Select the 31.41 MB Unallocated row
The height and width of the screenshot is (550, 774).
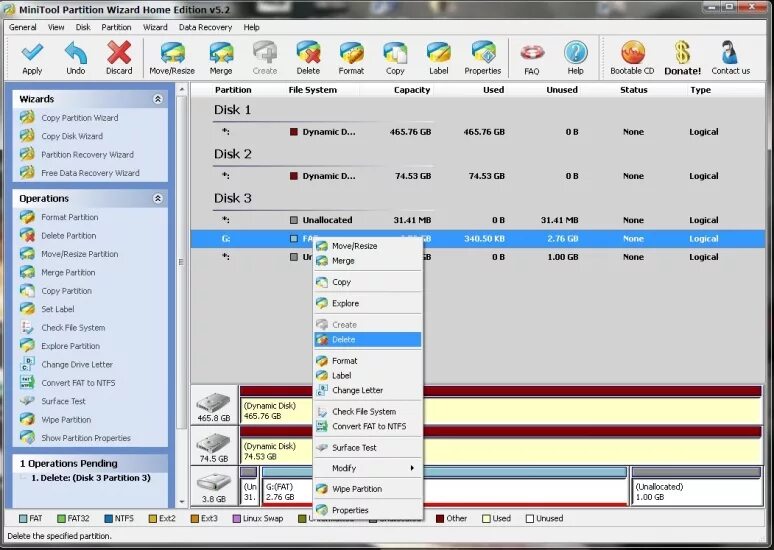(477, 220)
